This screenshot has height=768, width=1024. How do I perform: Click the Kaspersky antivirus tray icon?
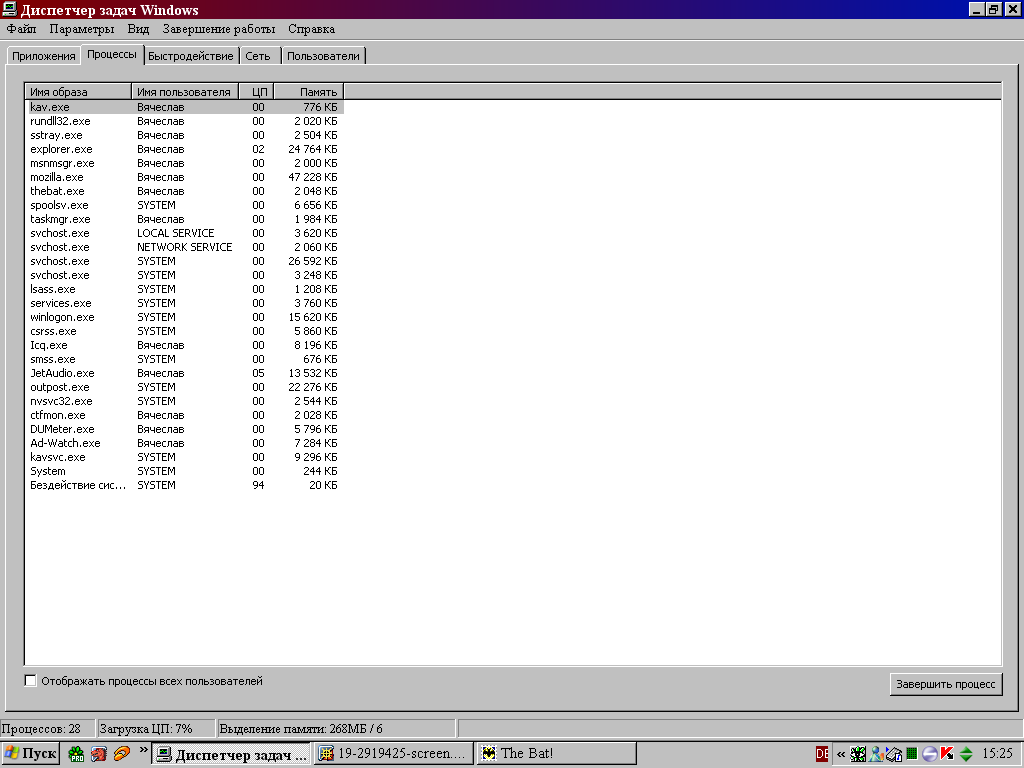point(946,754)
